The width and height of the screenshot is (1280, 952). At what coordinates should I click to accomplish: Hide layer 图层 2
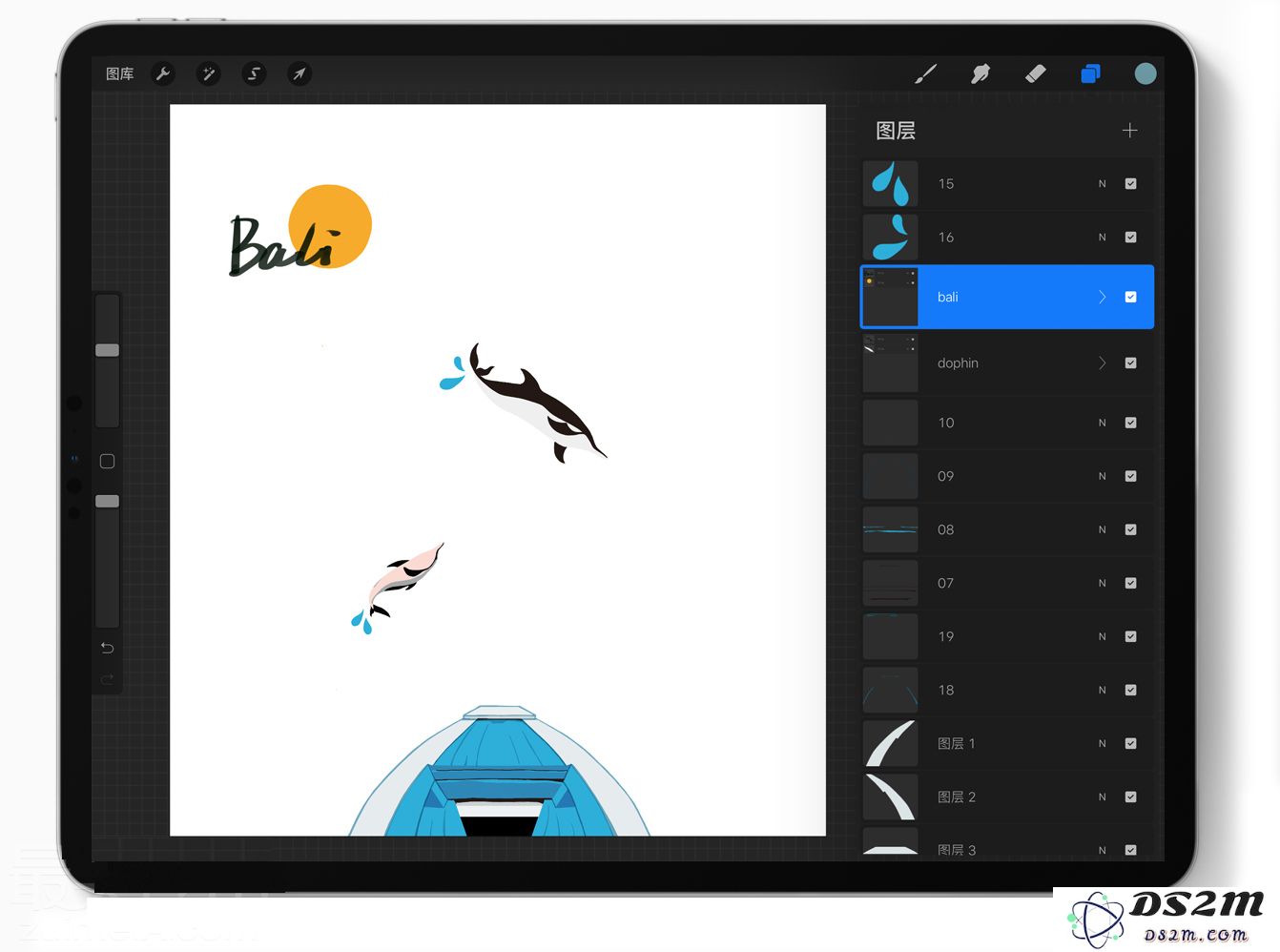point(1130,797)
